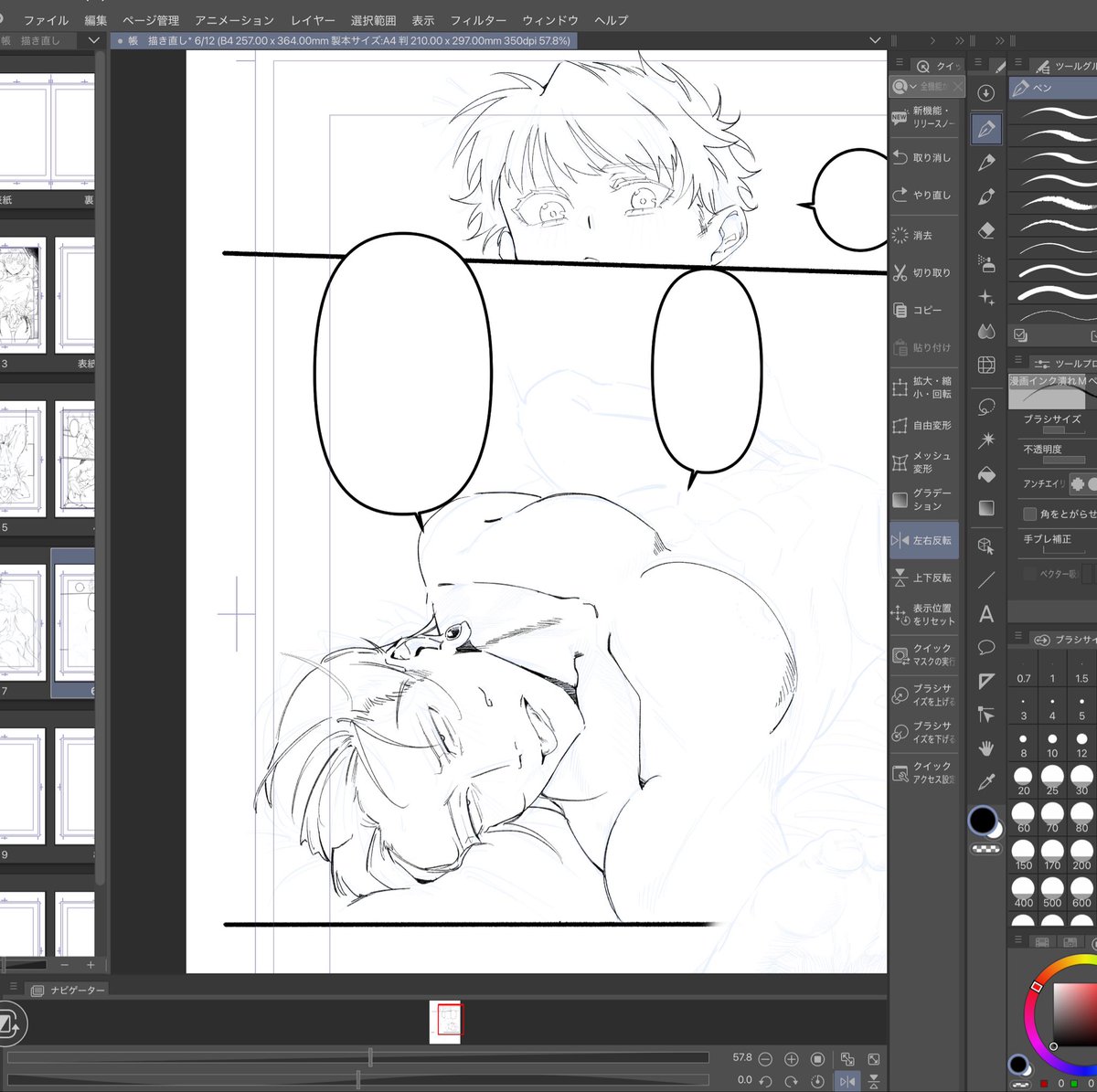
Task: Select the Hand move tool
Action: coord(986,748)
